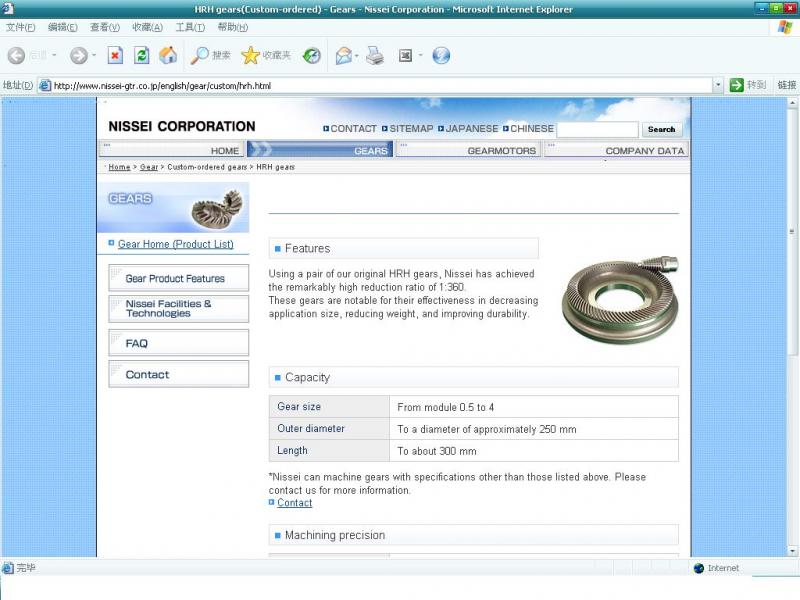Select the GEARMOTORS navigation tab
Viewport: 800px width, 600px height.
468,149
